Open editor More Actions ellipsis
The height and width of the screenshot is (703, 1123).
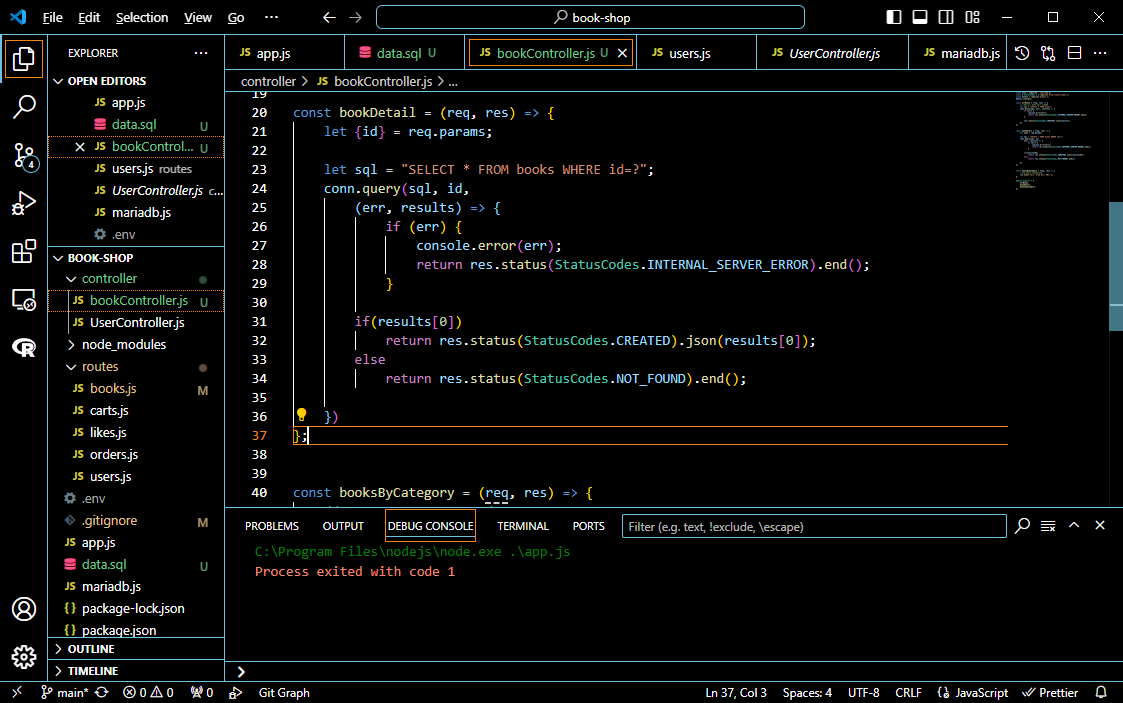[1100, 53]
